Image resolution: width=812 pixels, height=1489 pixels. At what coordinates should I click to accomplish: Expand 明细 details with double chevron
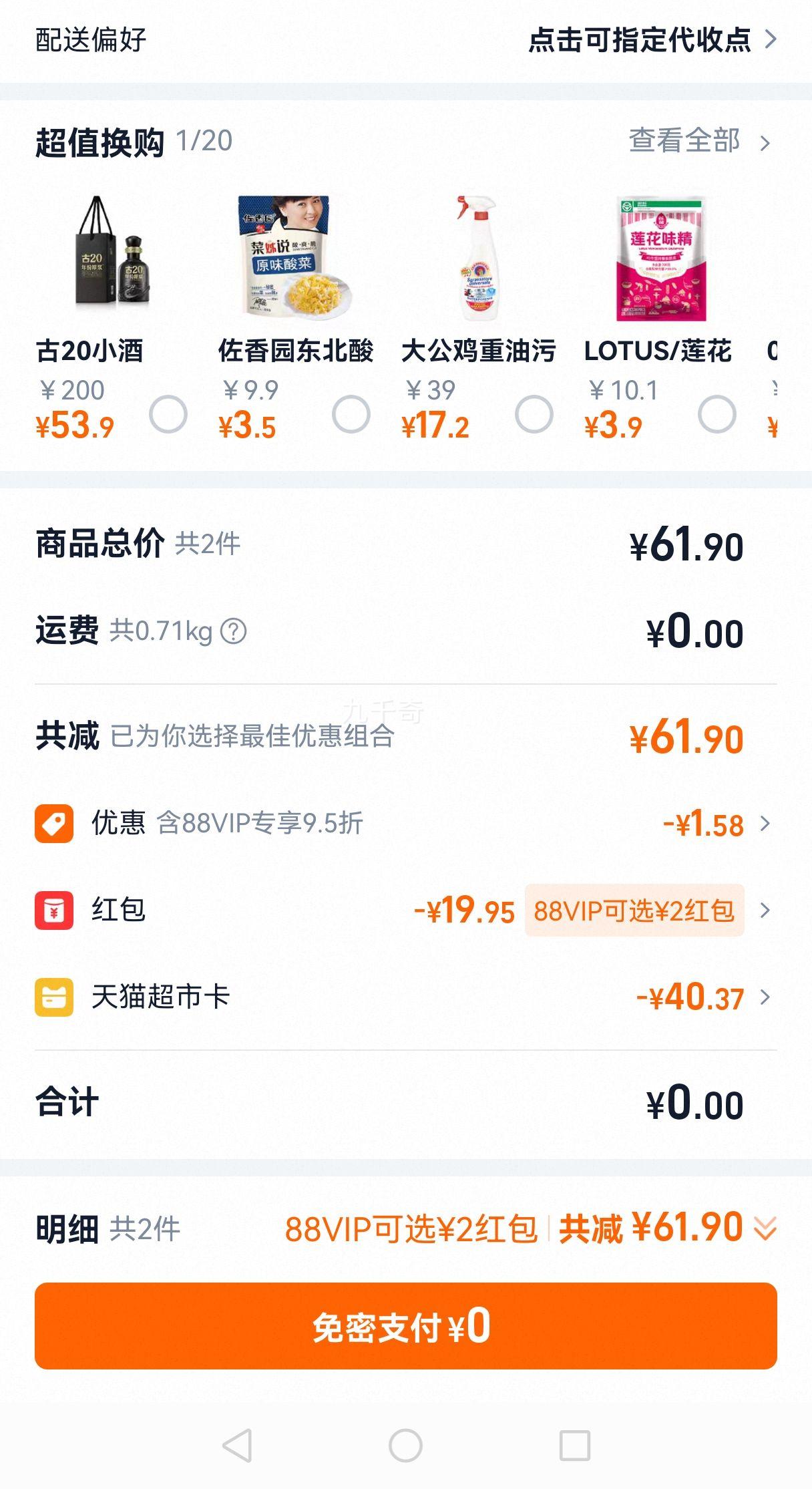[765, 1228]
